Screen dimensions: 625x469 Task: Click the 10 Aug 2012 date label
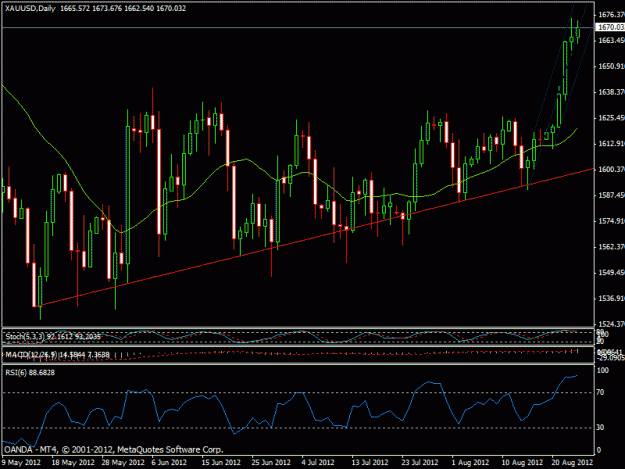click(x=522, y=463)
